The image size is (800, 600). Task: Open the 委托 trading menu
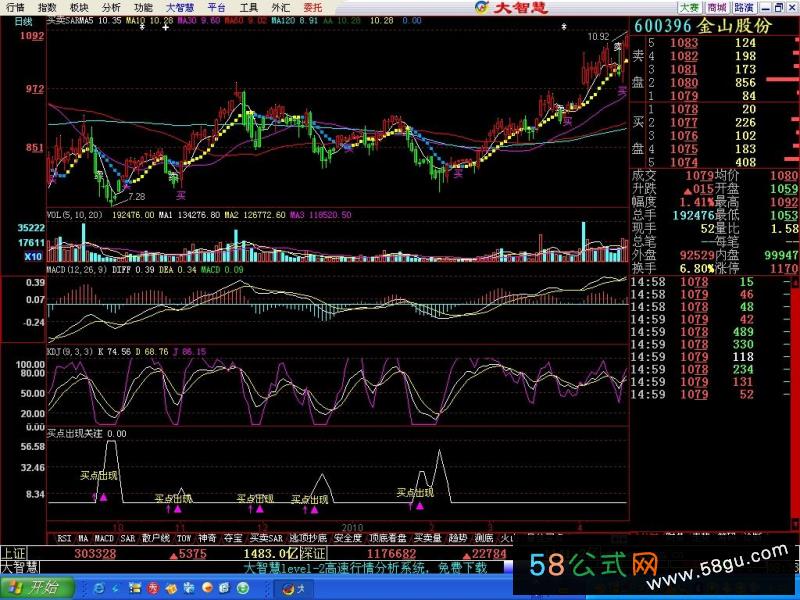[313, 7]
